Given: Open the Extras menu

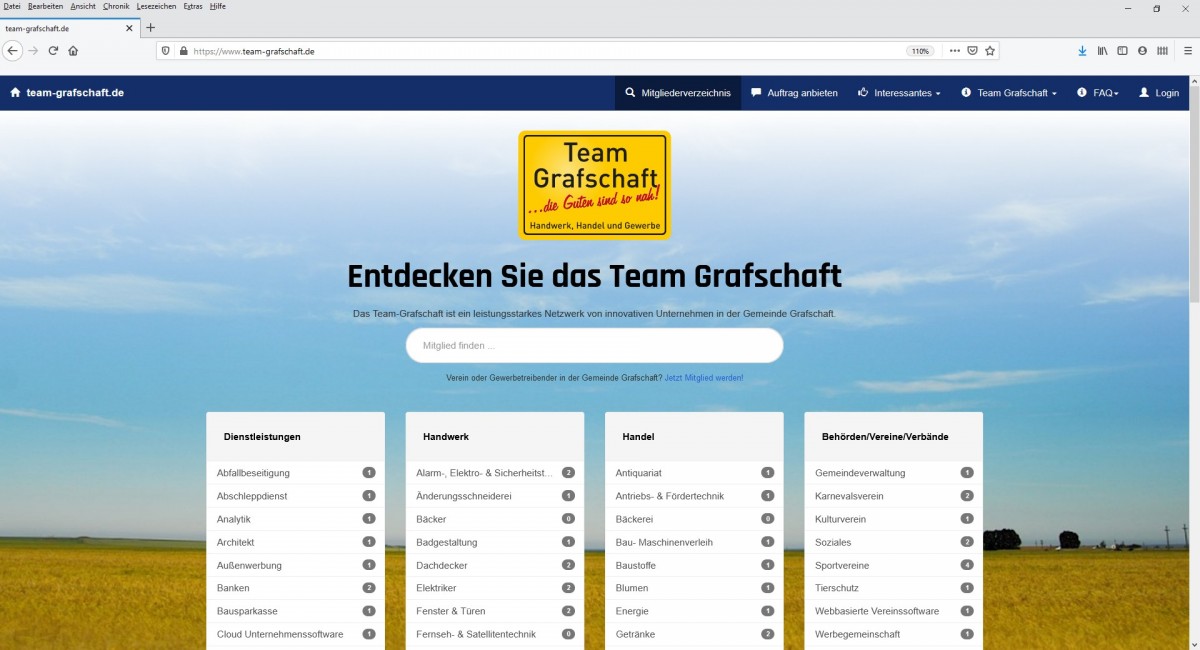Looking at the screenshot, I should tap(193, 6).
